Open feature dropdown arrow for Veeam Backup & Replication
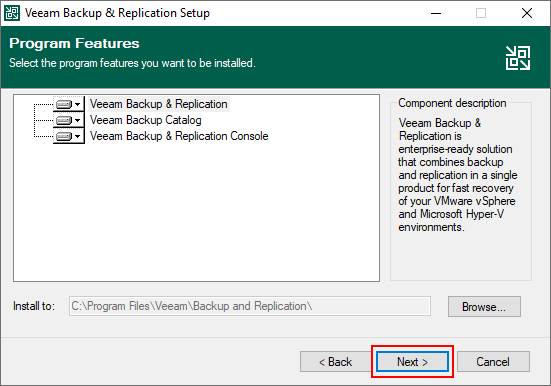The height and width of the screenshot is (386, 551). 78,104
